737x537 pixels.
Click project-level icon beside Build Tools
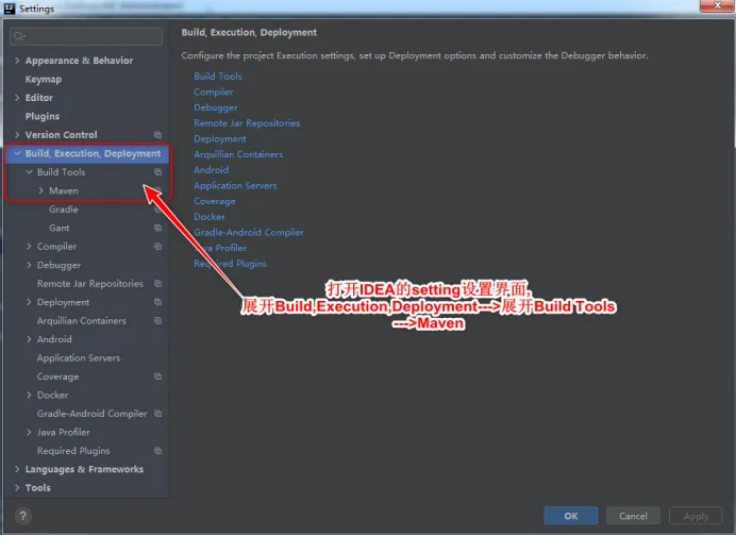click(158, 172)
